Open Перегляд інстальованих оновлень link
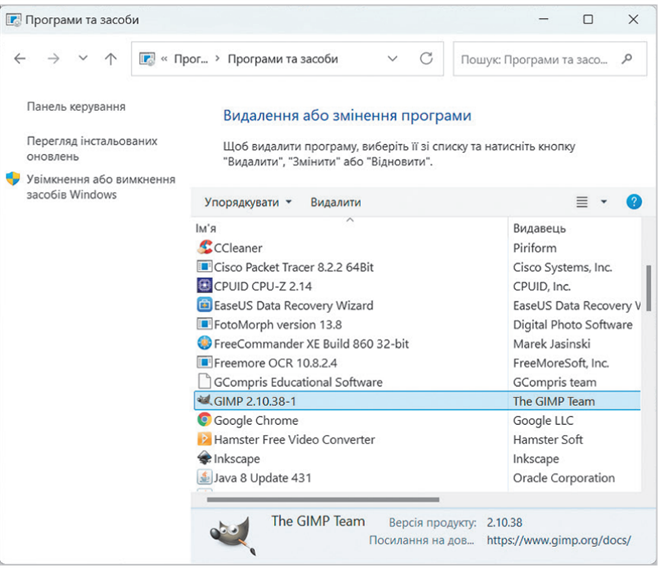The width and height of the screenshot is (658, 568). click(x=92, y=149)
